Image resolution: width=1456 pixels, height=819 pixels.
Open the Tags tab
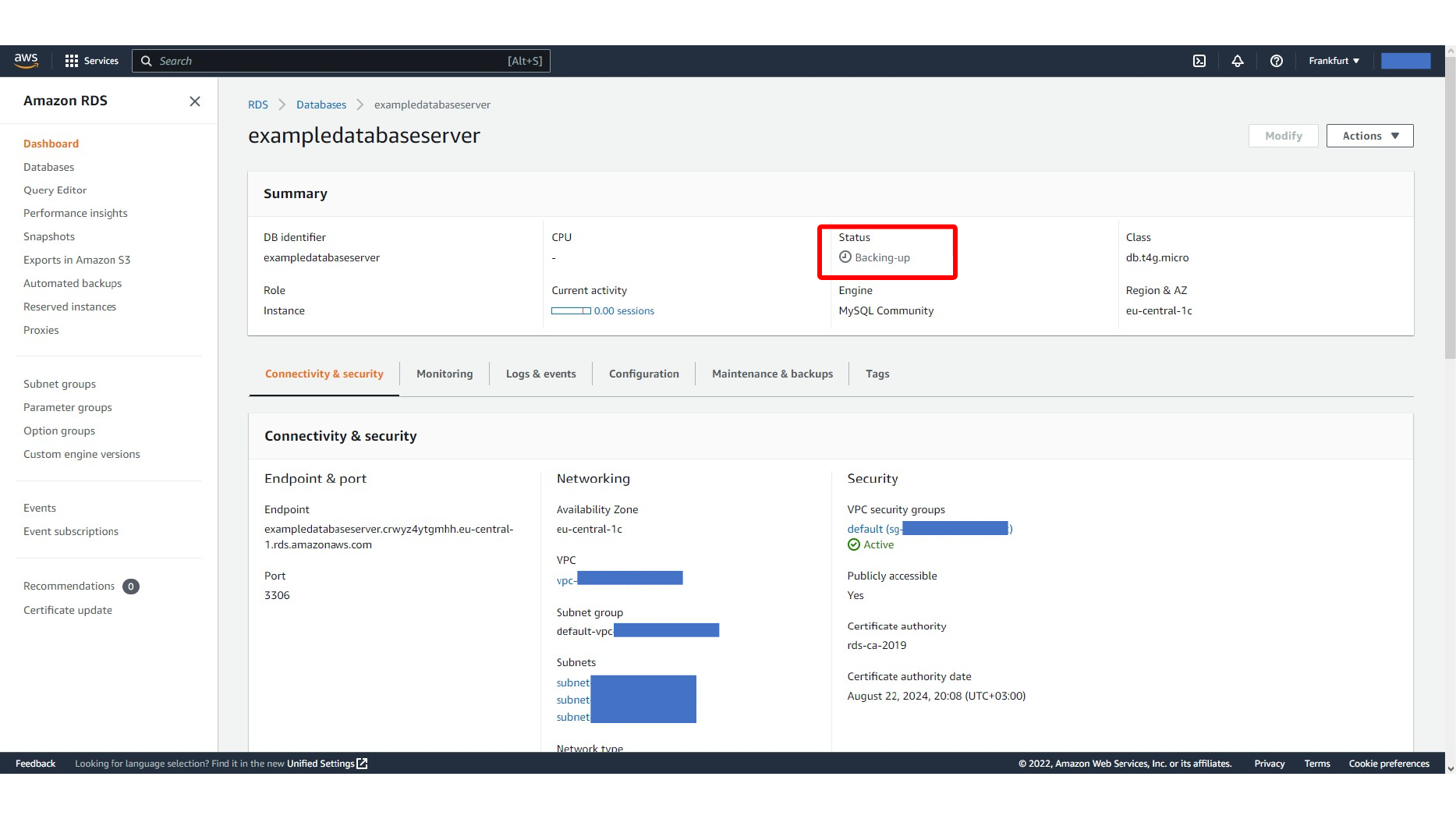point(877,374)
